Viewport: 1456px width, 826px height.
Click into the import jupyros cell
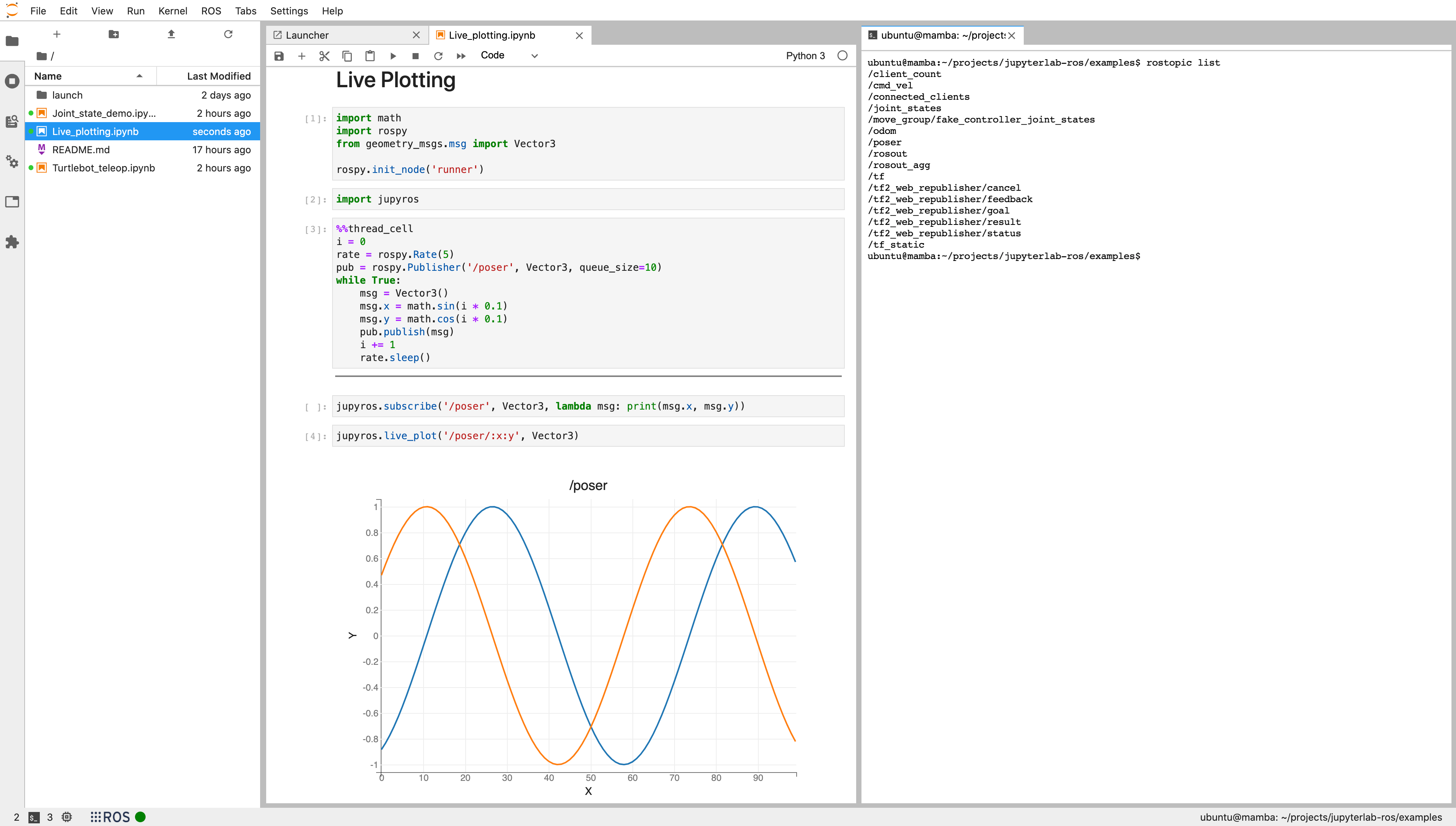(x=588, y=199)
